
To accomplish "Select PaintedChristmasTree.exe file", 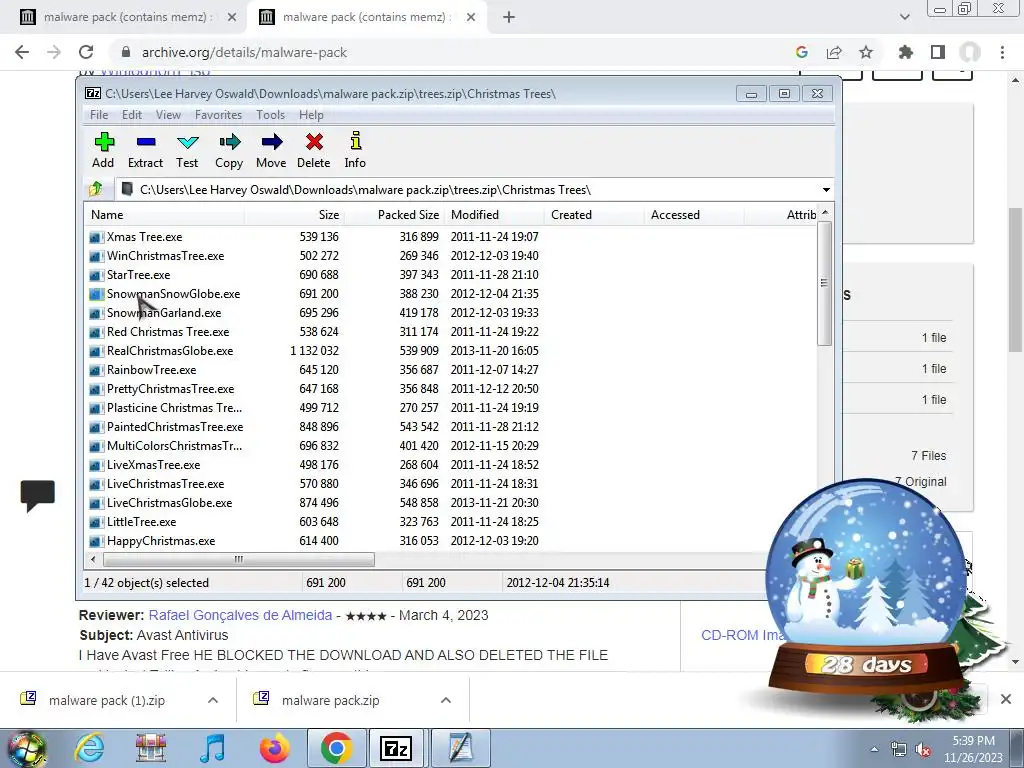I will pos(175,427).
